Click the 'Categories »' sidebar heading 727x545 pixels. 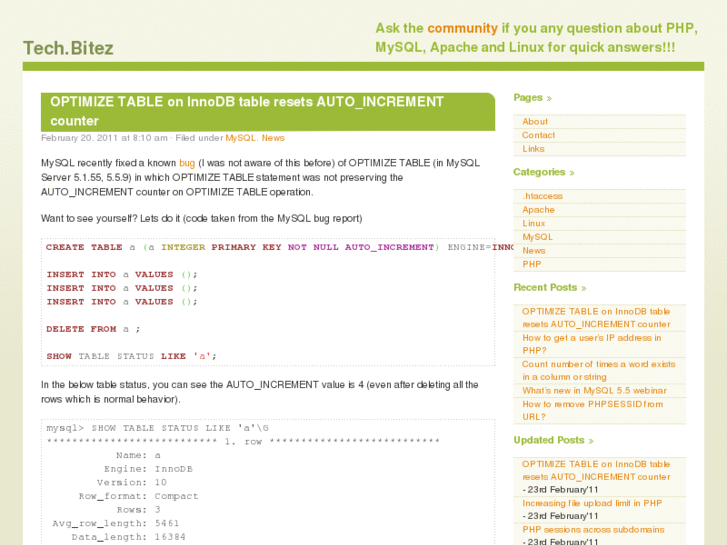coord(543,172)
